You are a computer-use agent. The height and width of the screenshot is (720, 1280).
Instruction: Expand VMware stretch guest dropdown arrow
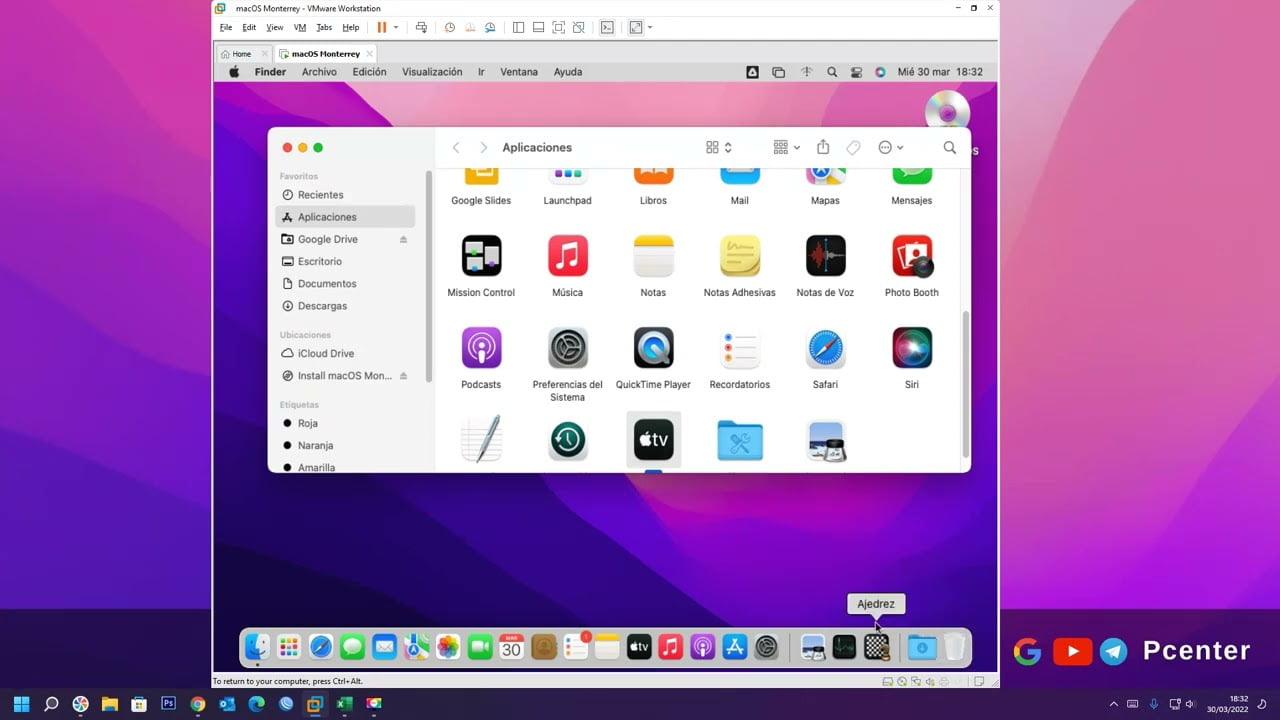tap(650, 28)
